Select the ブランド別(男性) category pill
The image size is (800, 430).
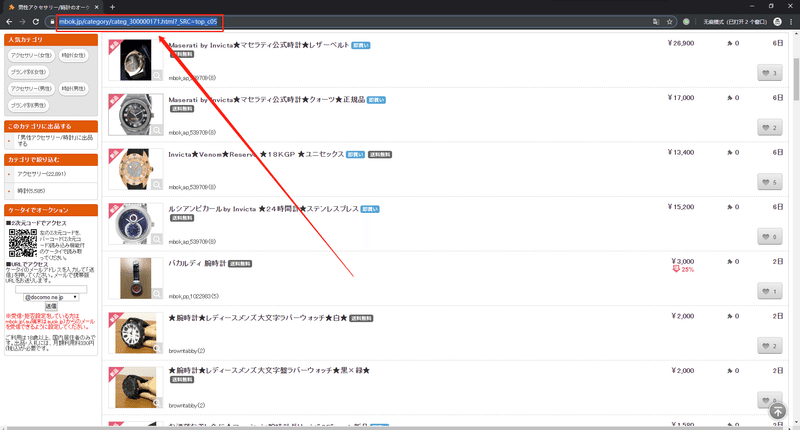[x=29, y=105]
